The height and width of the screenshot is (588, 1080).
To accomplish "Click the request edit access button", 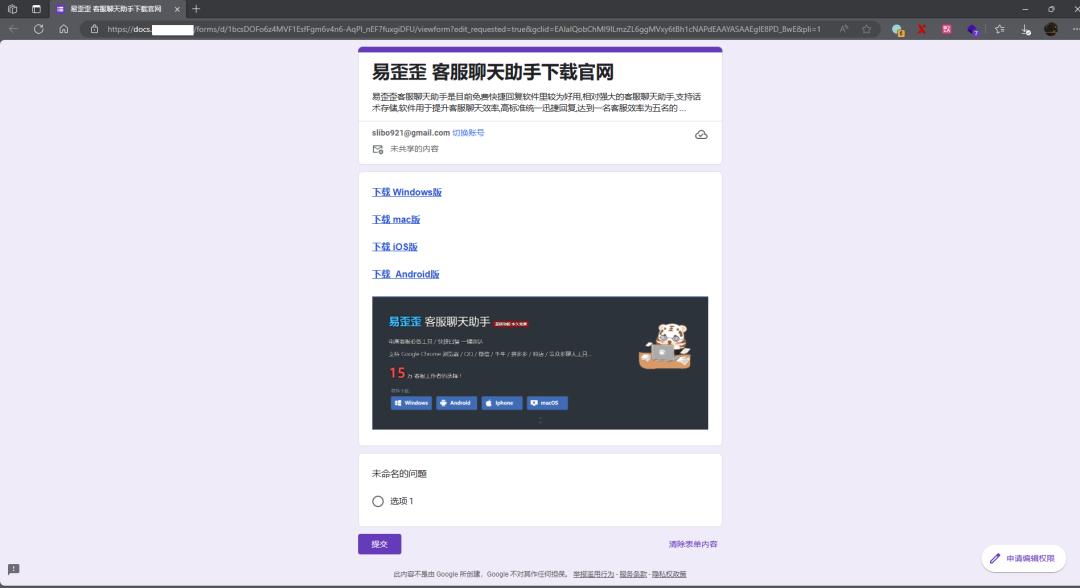I will pyautogui.click(x=1024, y=558).
